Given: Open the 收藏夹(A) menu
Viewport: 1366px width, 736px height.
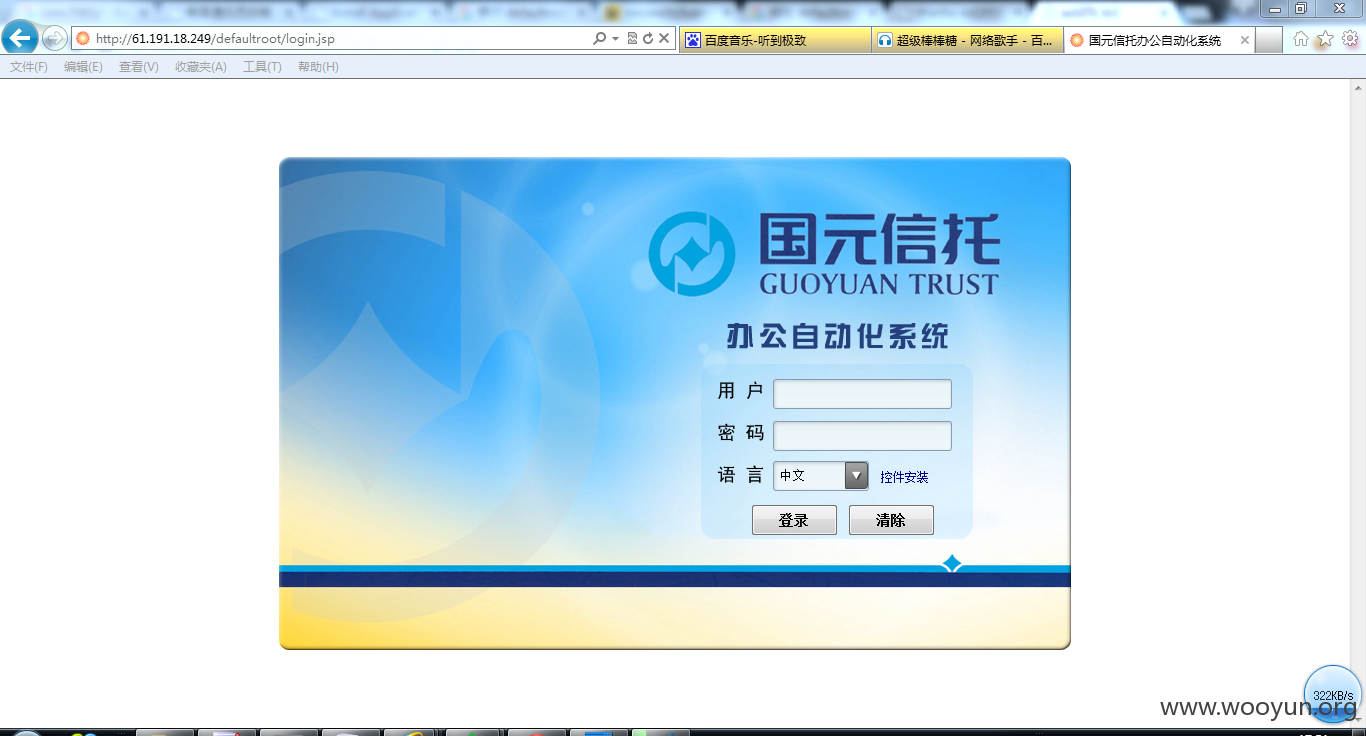Looking at the screenshot, I should 200,67.
